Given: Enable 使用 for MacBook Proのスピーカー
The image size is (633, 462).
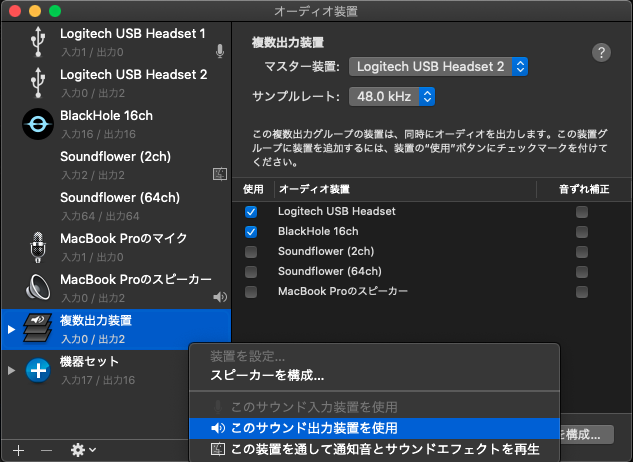Looking at the screenshot, I should pos(251,292).
